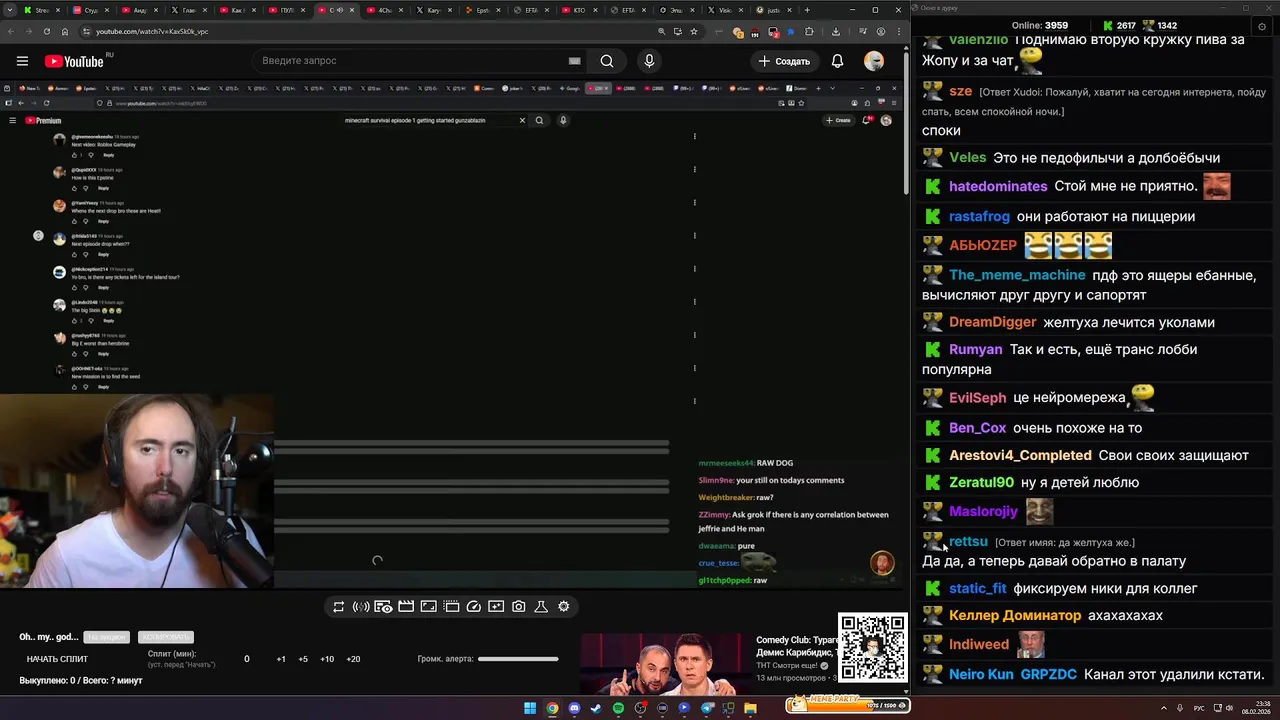The height and width of the screenshot is (720, 1280).
Task: Switch to the 'KTO' browser tab
Action: [x=579, y=10]
